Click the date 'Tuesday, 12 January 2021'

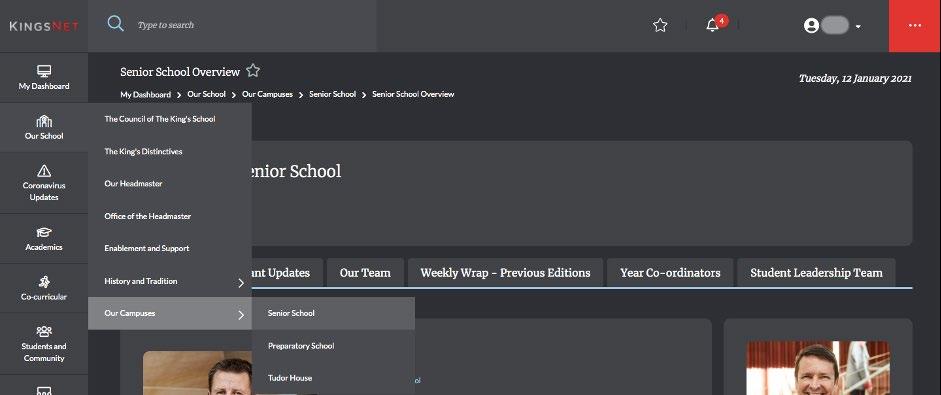855,79
